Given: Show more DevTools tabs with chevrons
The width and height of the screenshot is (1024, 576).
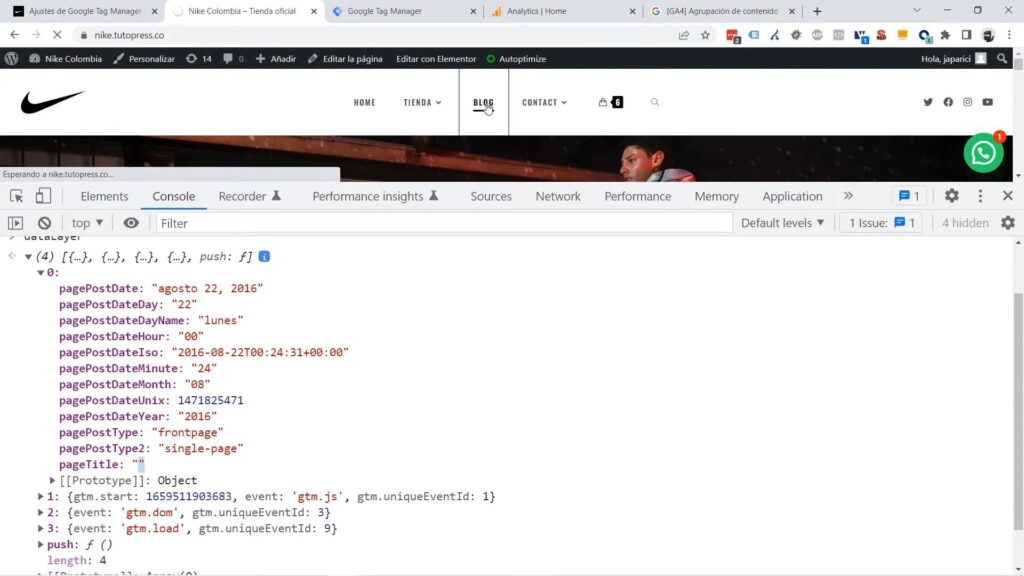Looking at the screenshot, I should 848,196.
